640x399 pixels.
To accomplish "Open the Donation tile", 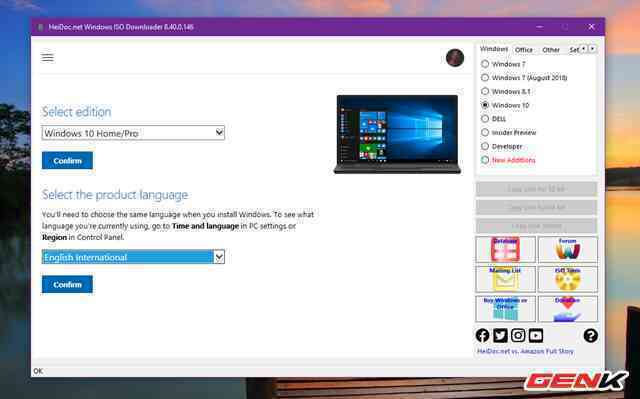I will pos(568,309).
